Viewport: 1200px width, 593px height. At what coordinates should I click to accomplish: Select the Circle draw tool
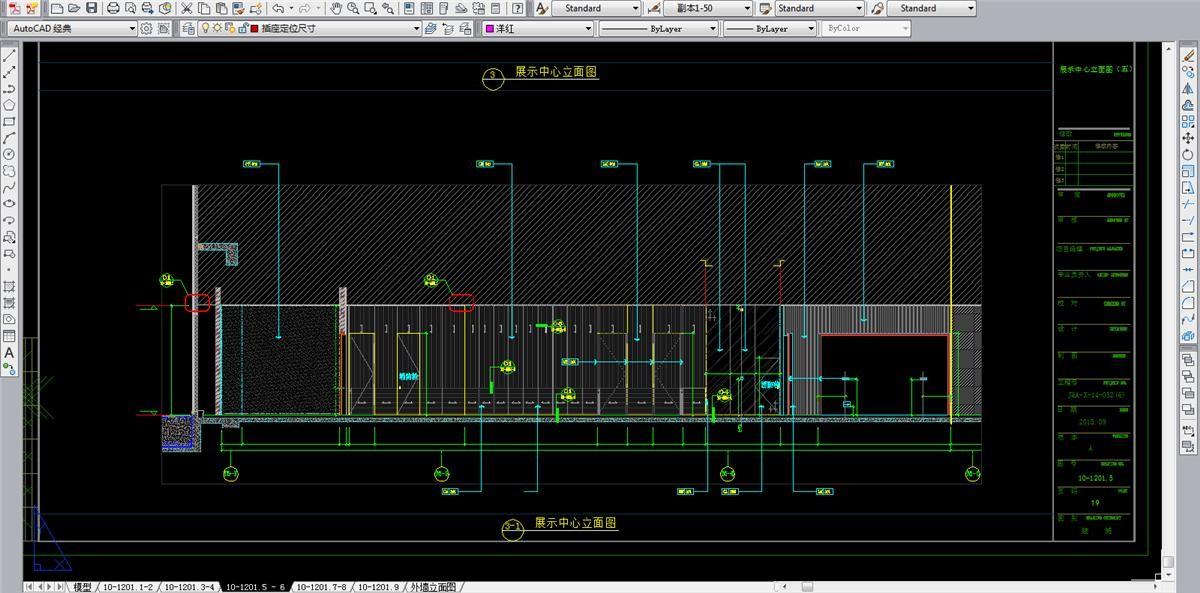9,154
